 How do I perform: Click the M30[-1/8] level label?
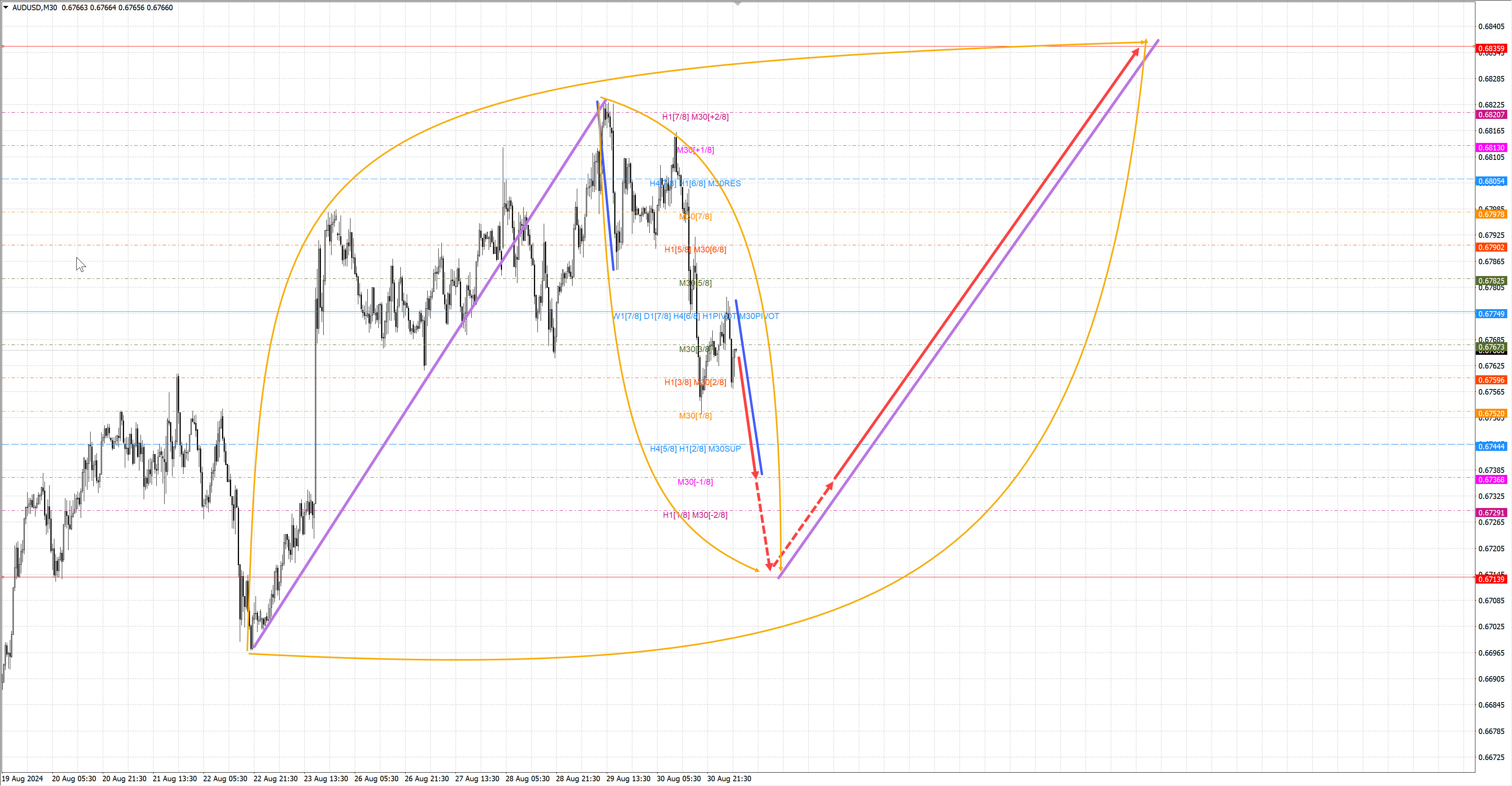pyautogui.click(x=695, y=482)
